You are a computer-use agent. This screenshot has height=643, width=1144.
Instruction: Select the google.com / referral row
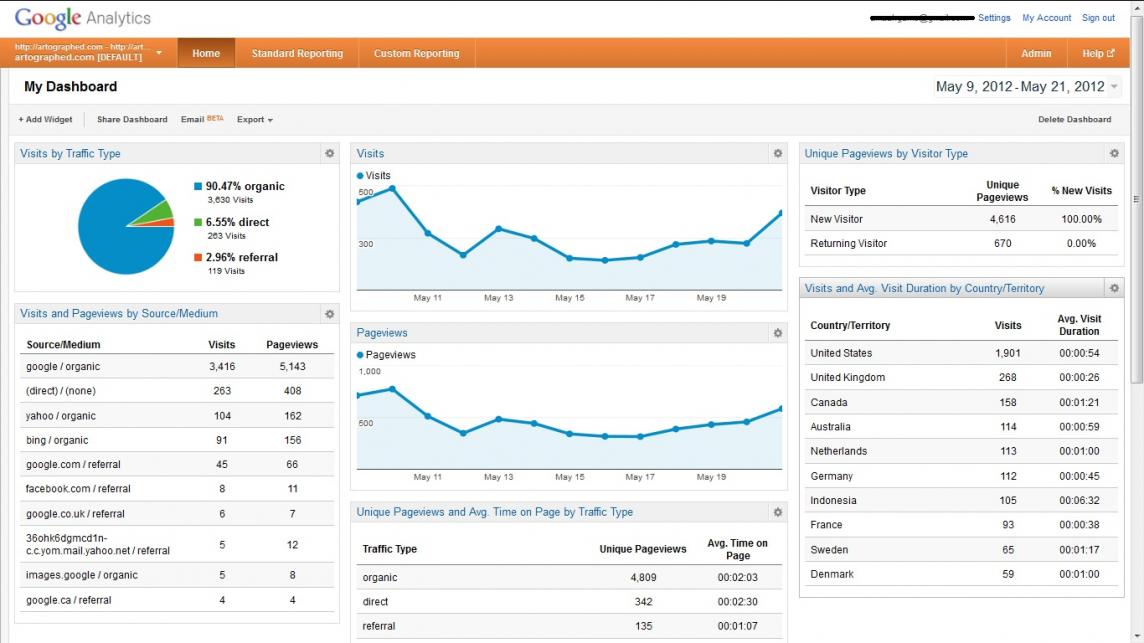point(177,464)
